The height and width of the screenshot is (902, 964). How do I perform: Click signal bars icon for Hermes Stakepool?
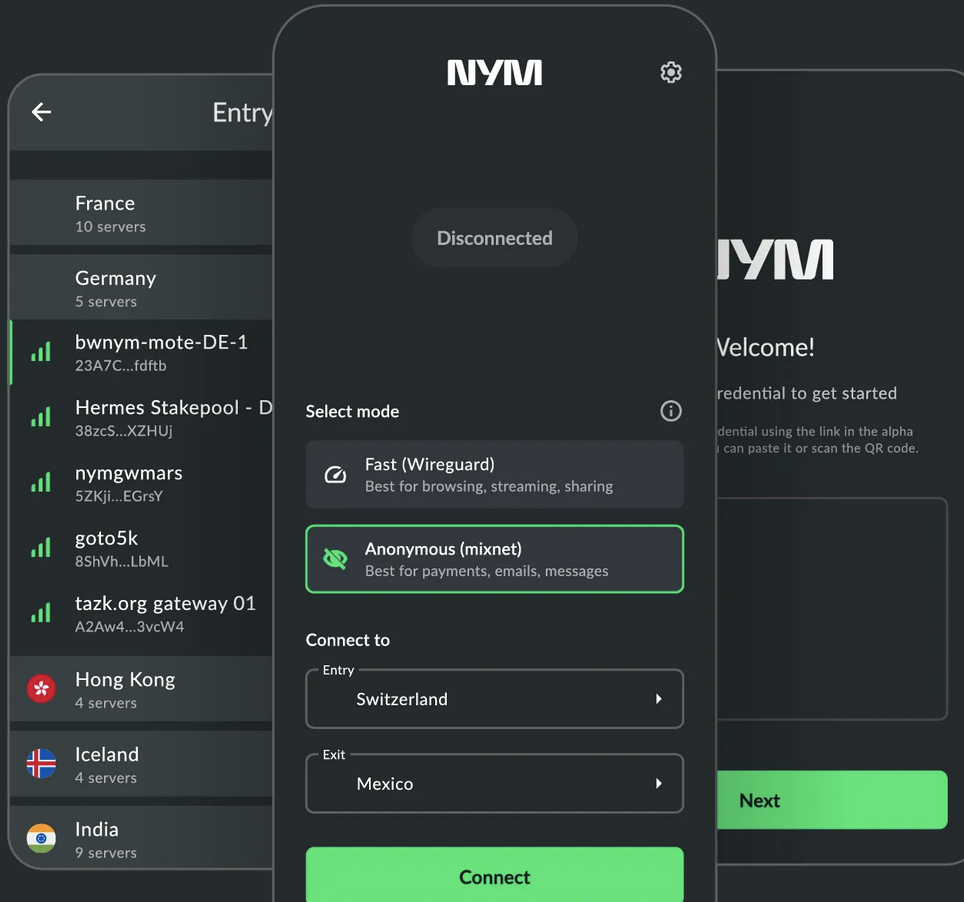(x=41, y=417)
